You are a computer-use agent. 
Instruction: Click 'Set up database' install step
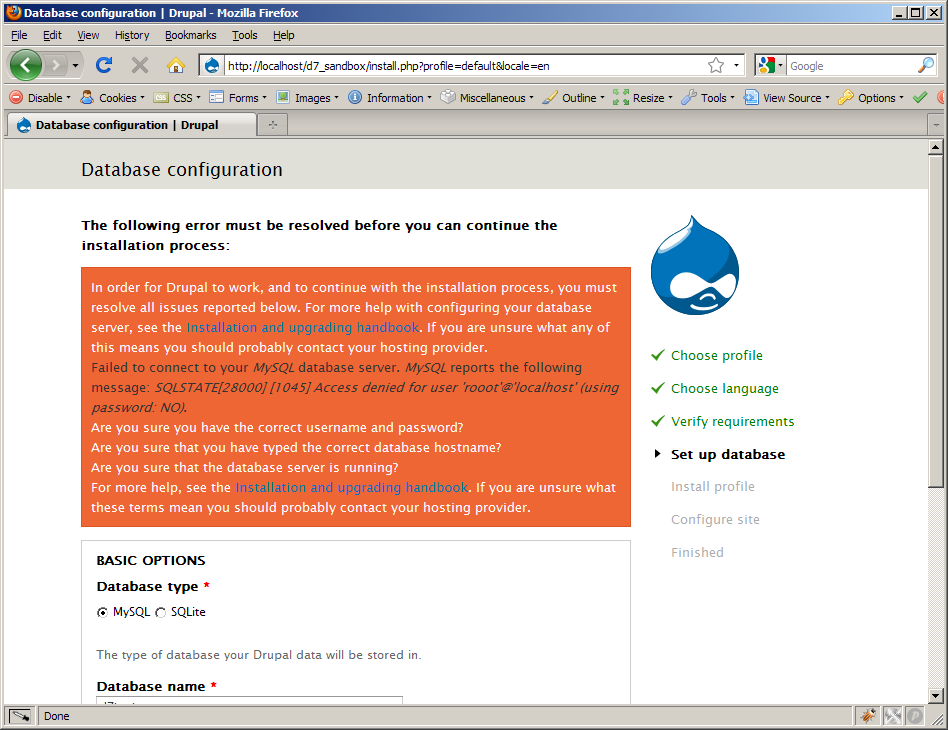pos(728,454)
